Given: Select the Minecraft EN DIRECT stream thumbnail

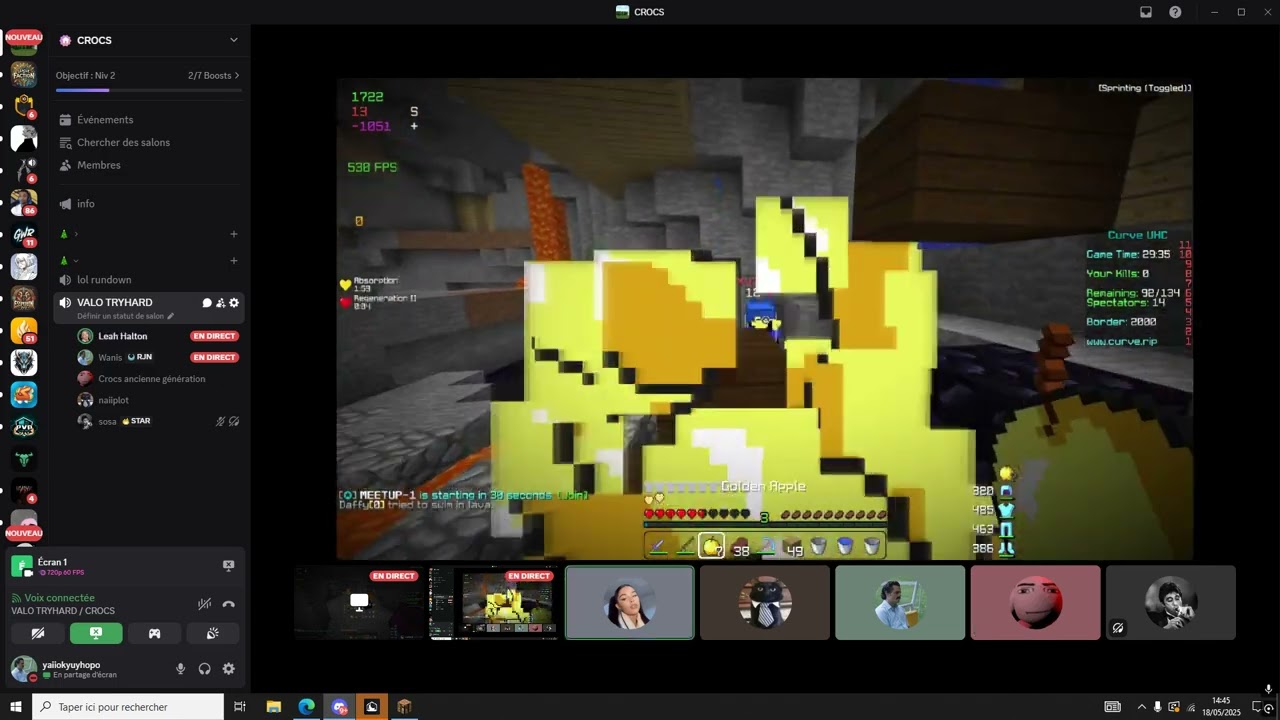Looking at the screenshot, I should (494, 602).
